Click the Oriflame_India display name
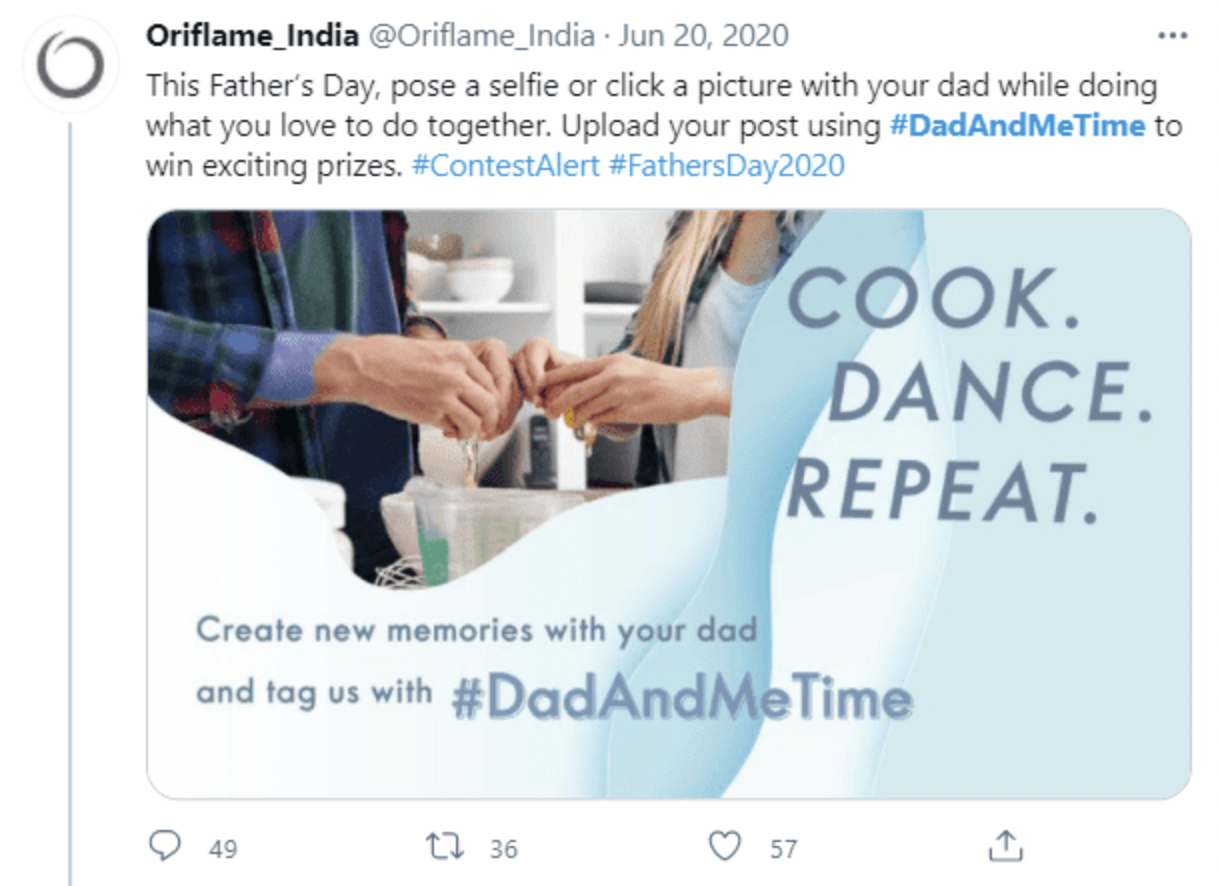Screen dimensions: 1218x886 (x=252, y=36)
